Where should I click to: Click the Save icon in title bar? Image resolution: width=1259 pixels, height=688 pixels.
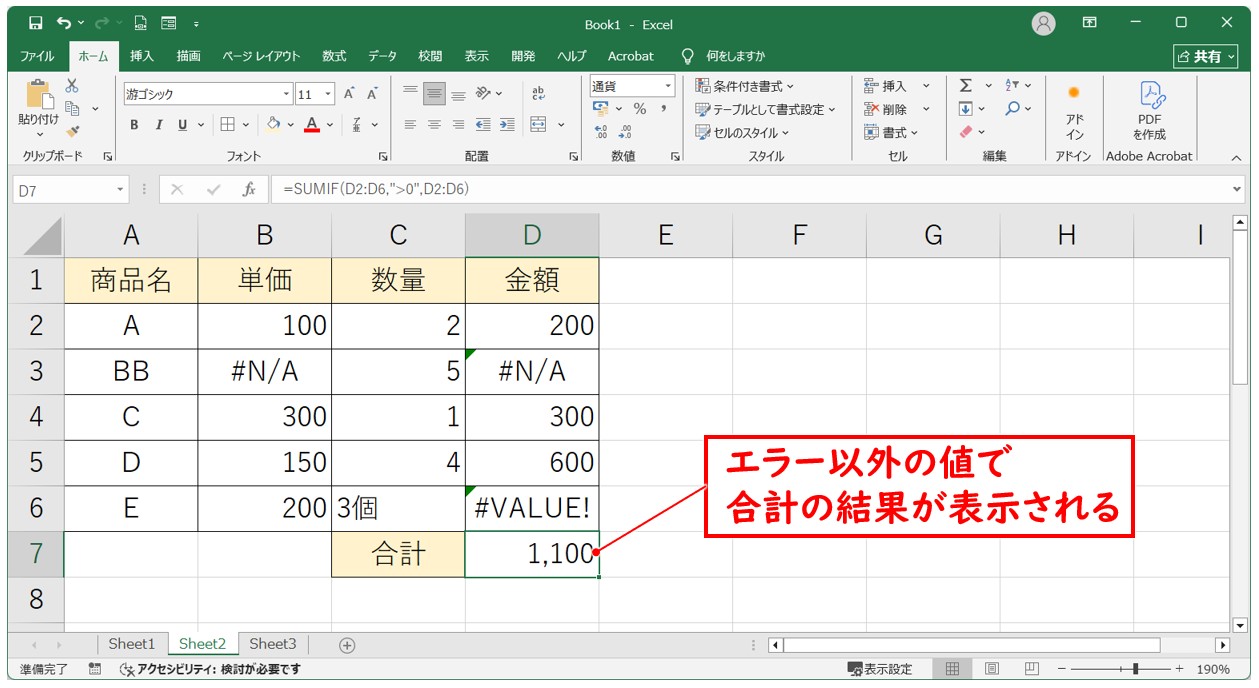tap(36, 23)
